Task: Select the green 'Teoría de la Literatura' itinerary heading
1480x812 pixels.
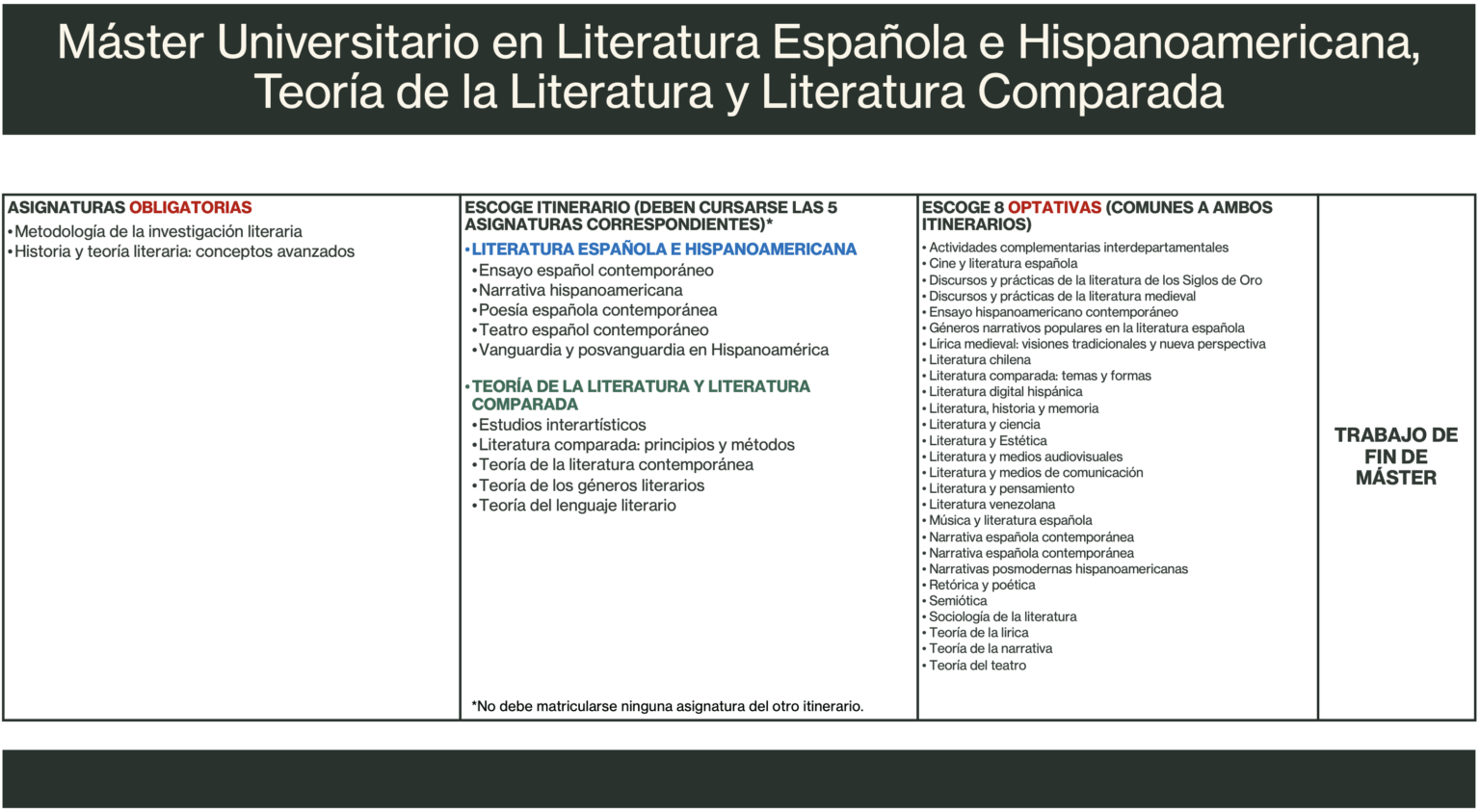Action: tap(641, 395)
